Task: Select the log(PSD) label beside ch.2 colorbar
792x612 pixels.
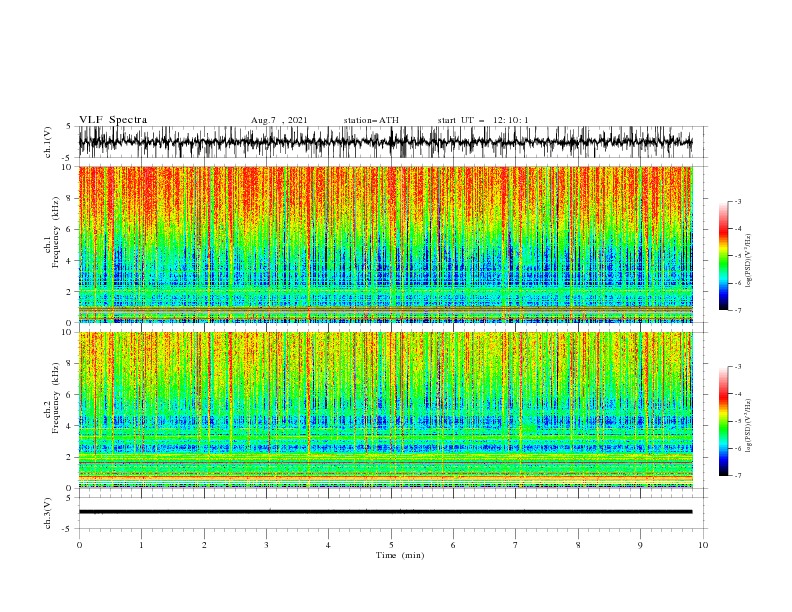Action: coord(748,426)
